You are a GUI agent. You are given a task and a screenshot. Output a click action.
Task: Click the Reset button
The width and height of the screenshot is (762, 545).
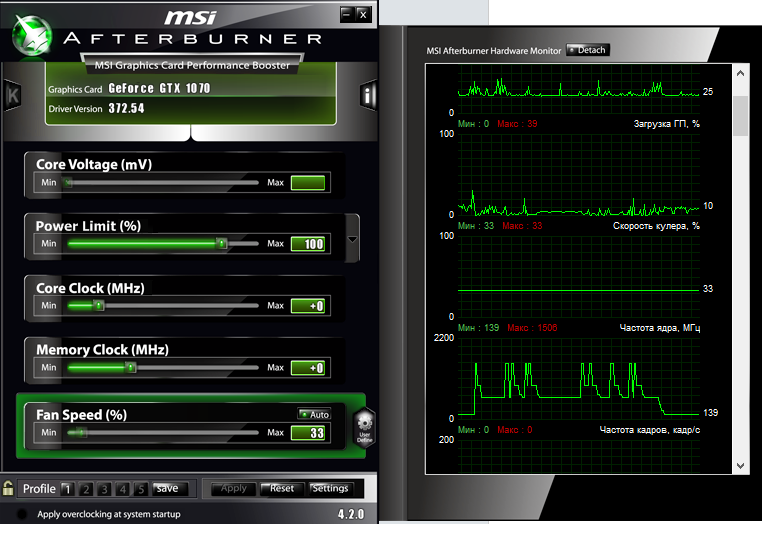[x=282, y=488]
